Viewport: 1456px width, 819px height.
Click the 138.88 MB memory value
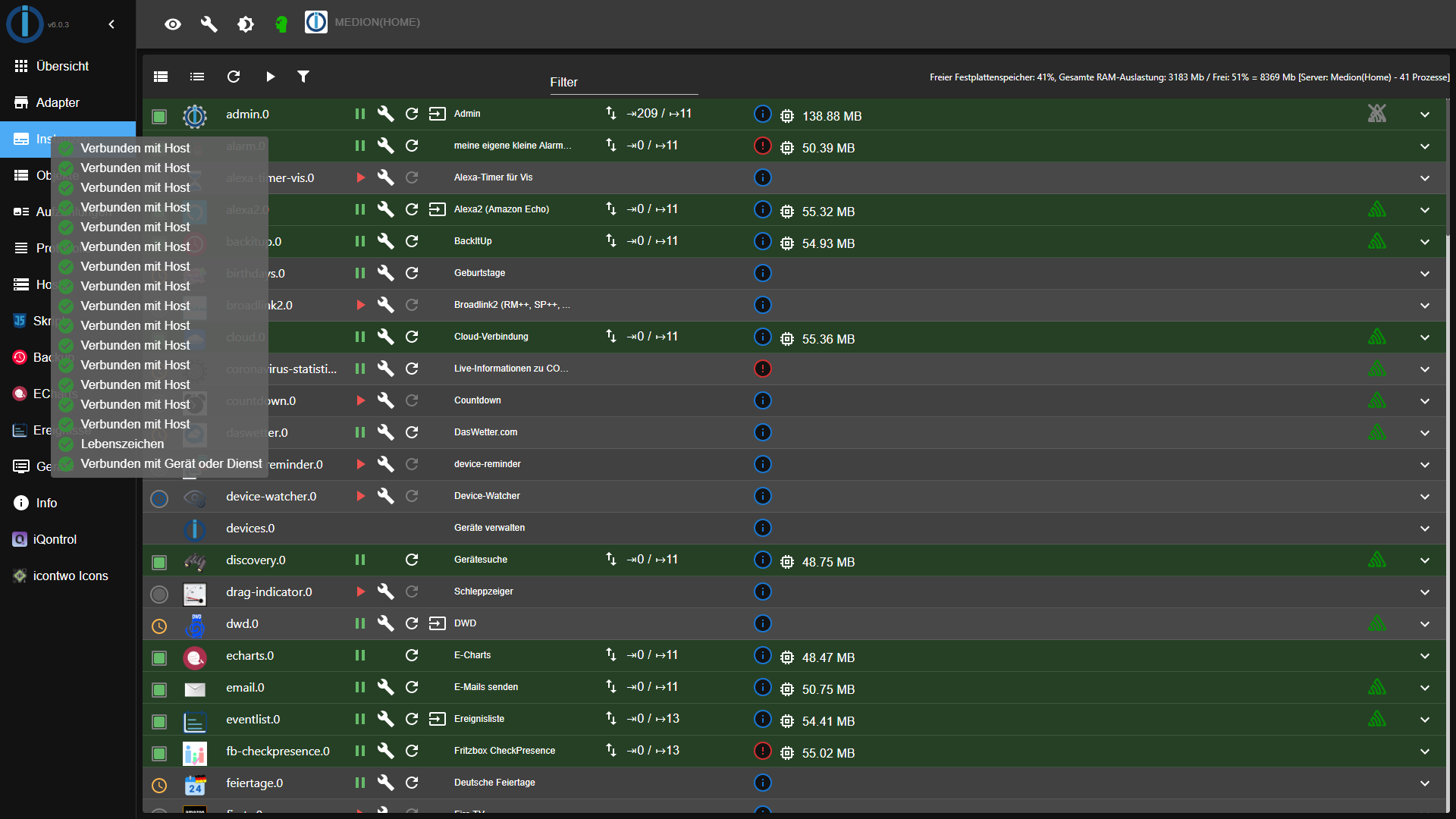point(832,116)
